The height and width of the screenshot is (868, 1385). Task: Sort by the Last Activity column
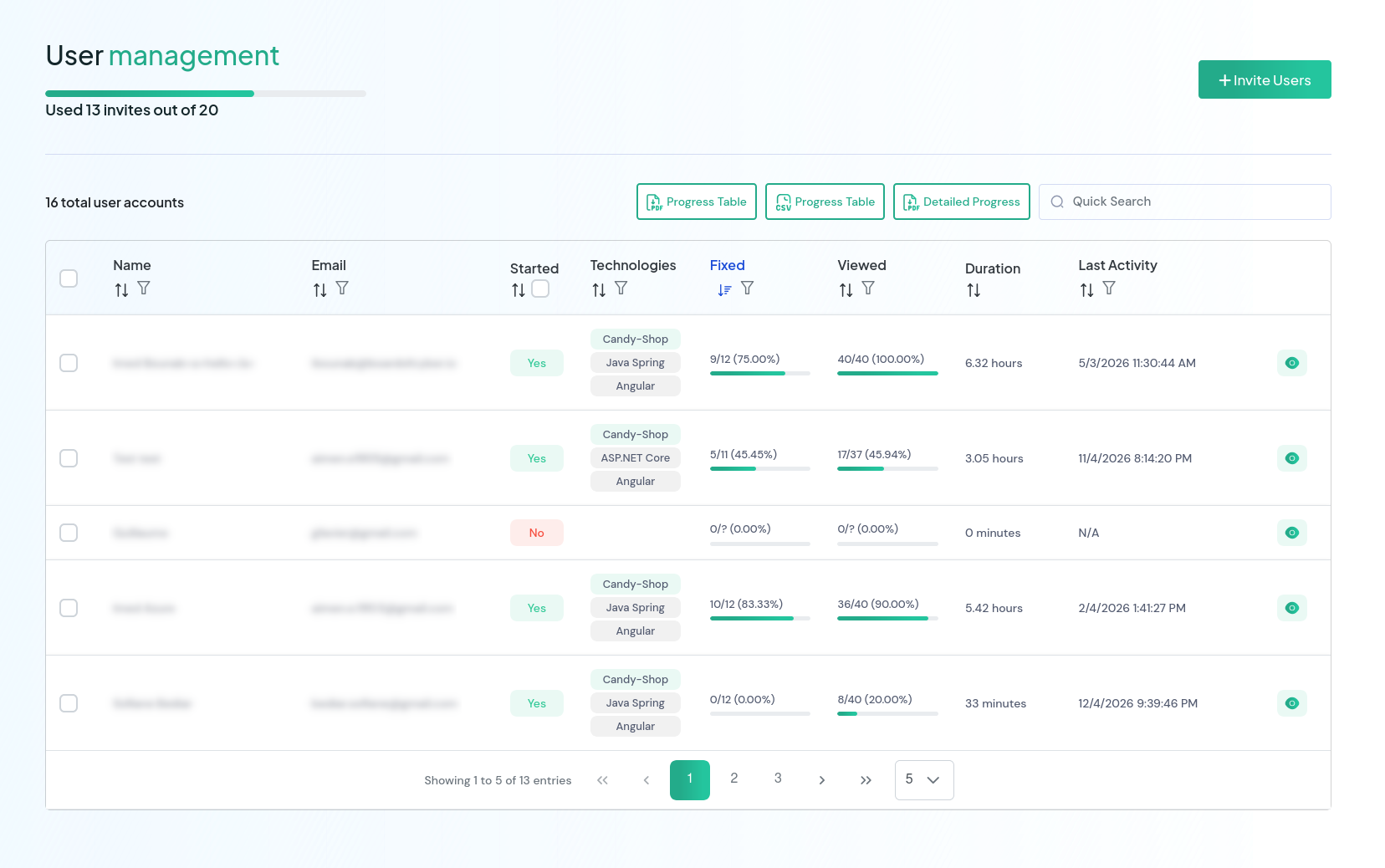point(1086,289)
